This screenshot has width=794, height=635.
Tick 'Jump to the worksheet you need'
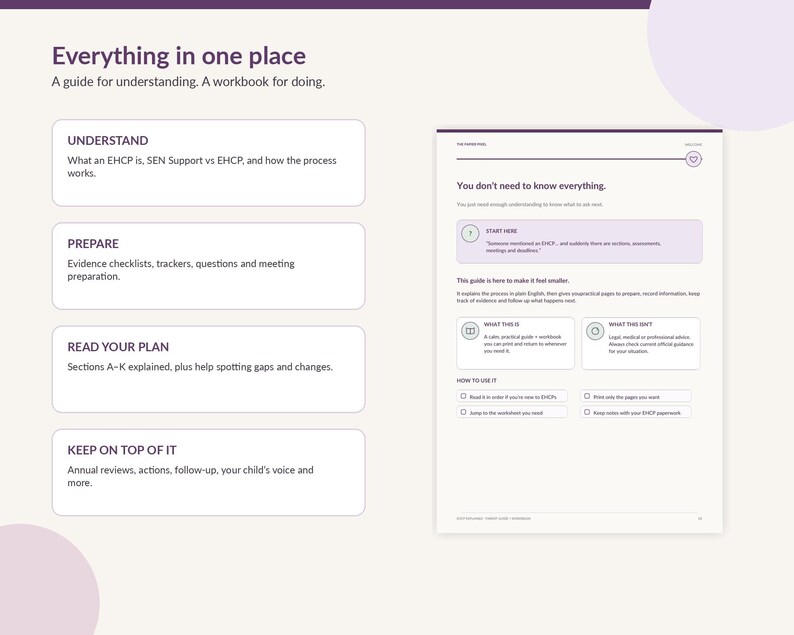463,412
